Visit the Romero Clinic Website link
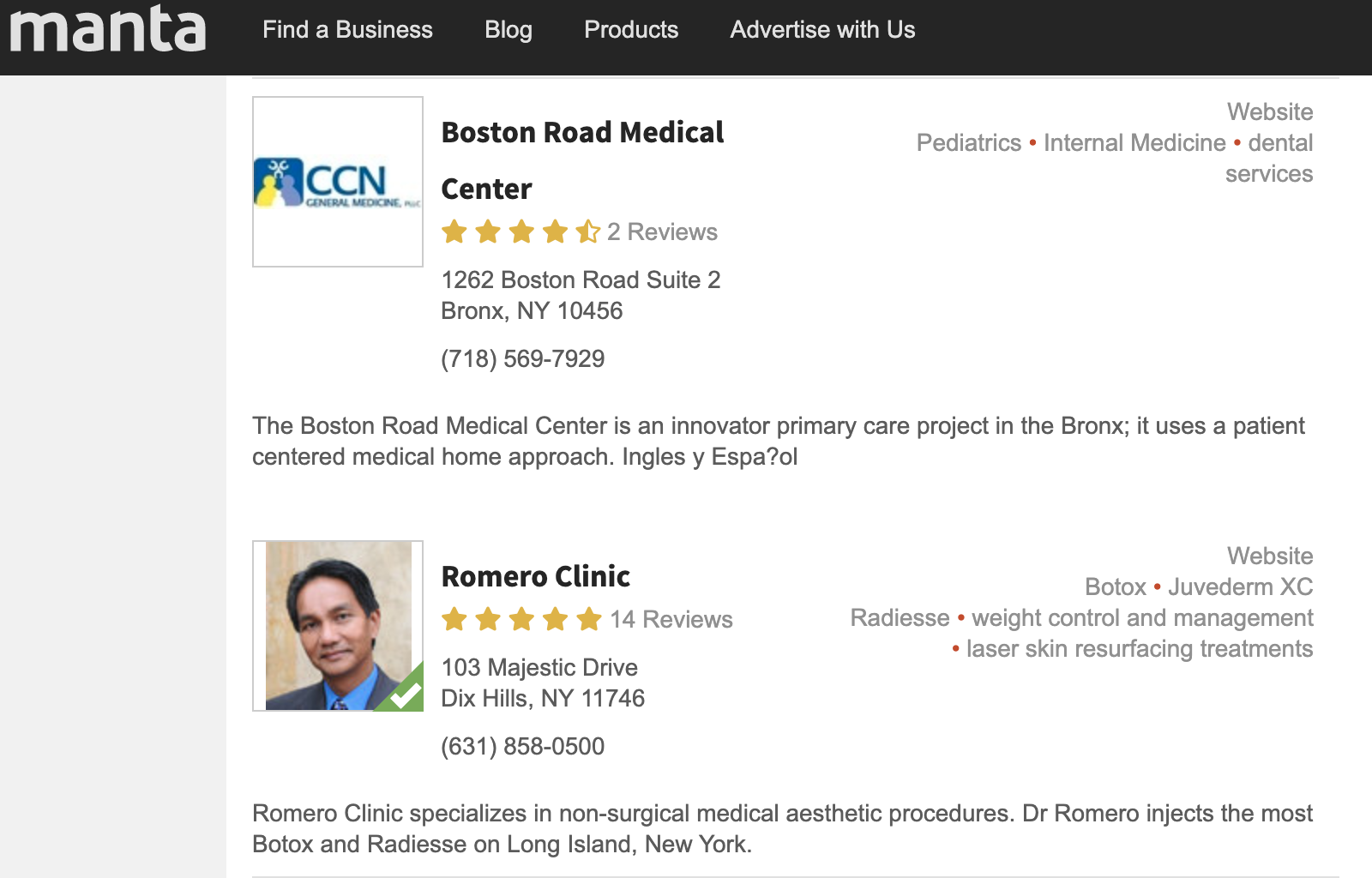This screenshot has height=878, width=1372. (1270, 556)
